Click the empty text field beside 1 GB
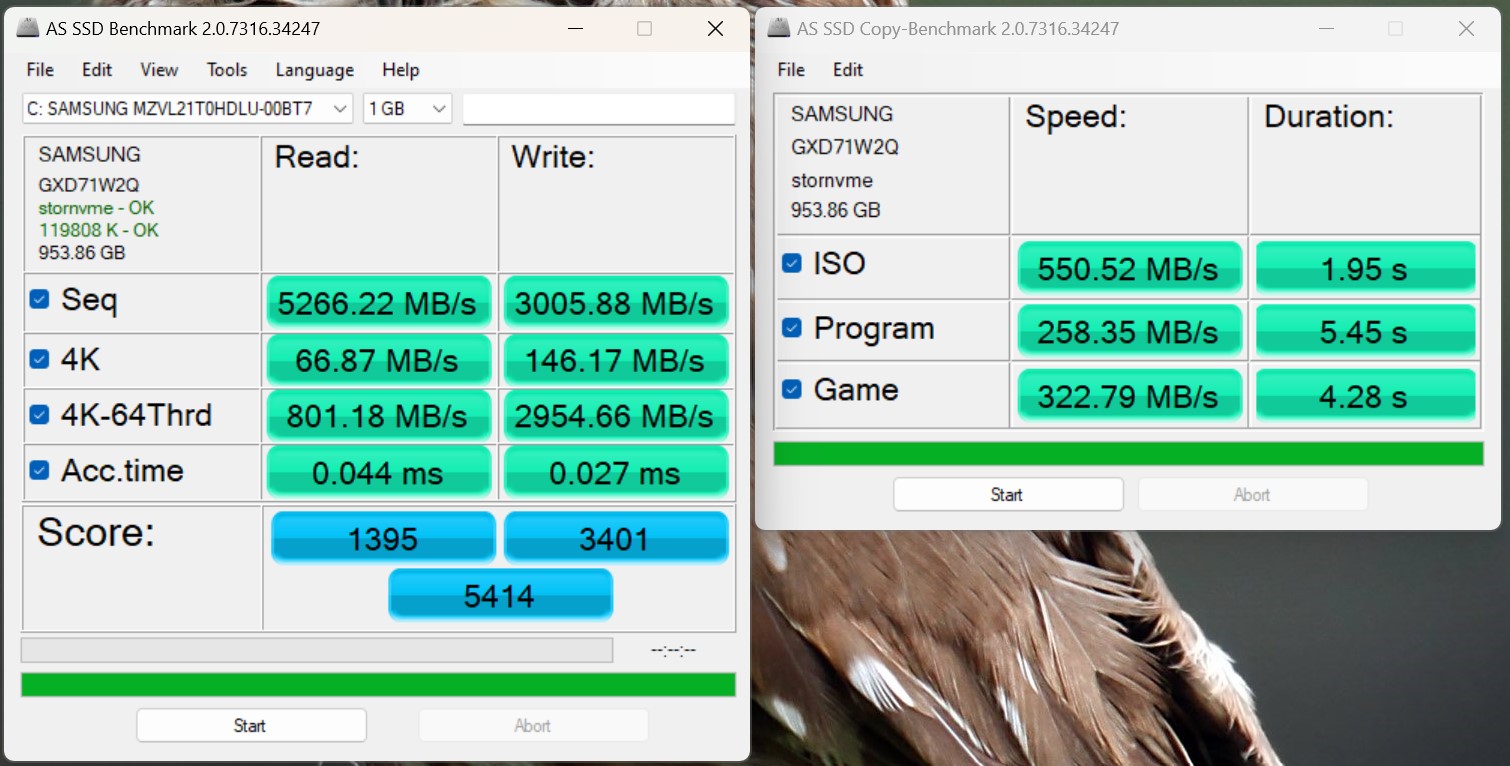This screenshot has height=766, width=1510. [x=598, y=109]
